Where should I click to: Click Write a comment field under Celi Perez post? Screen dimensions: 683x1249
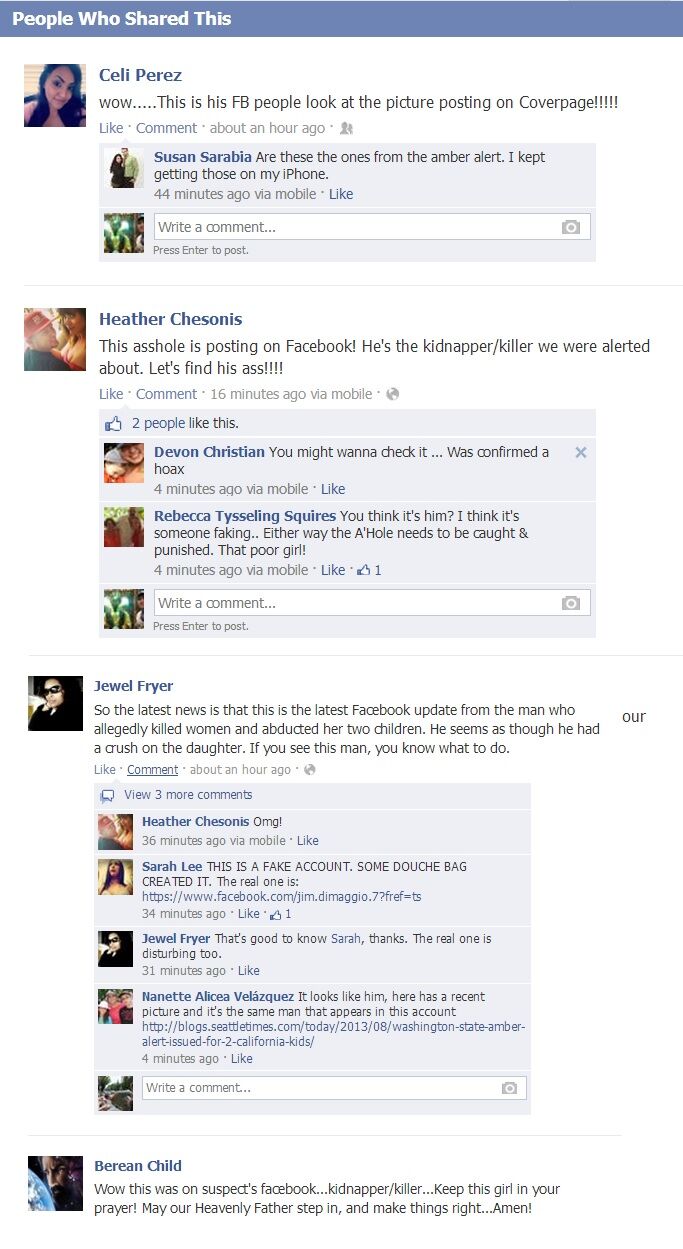click(371, 227)
